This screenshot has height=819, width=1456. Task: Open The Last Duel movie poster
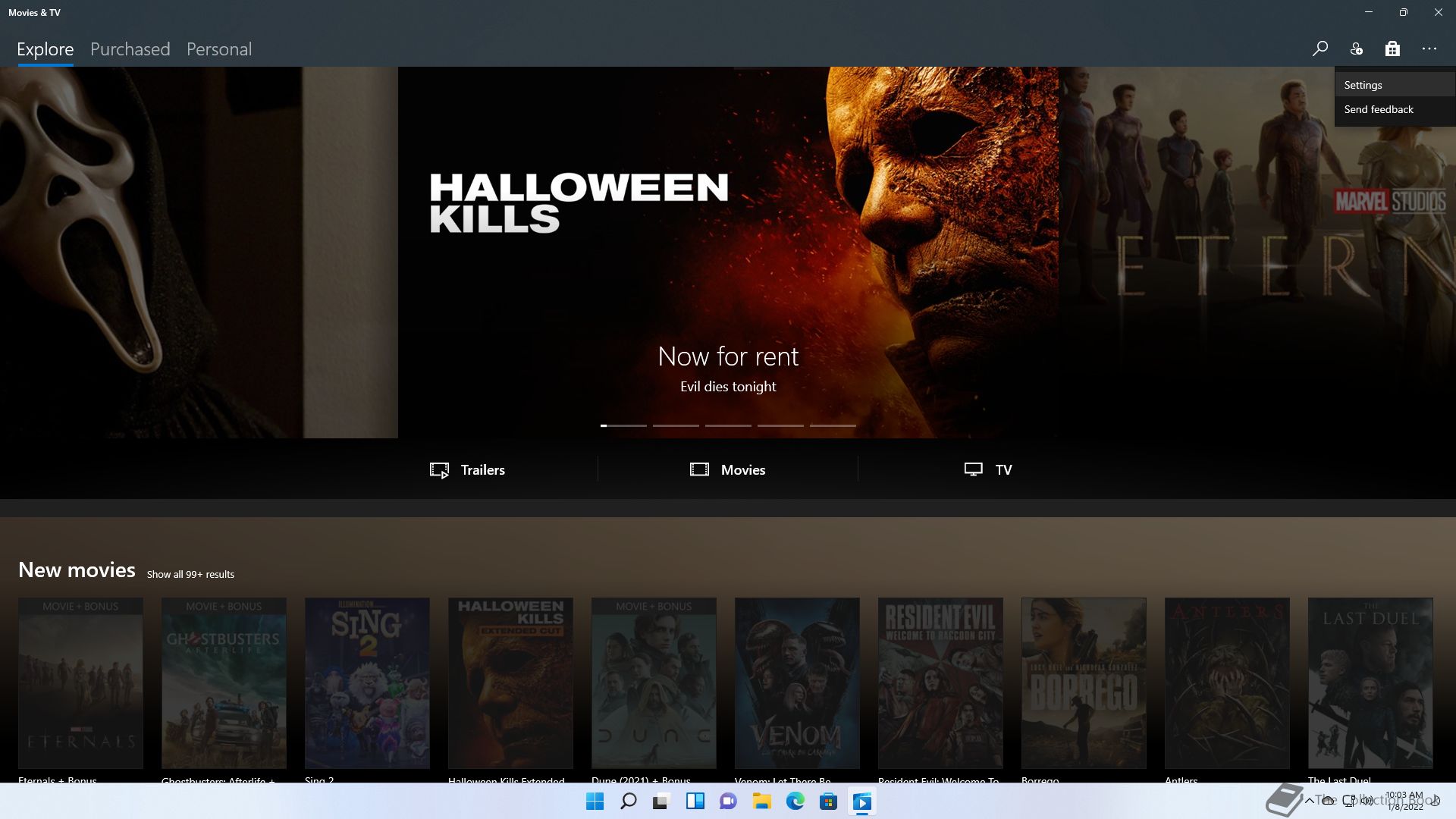point(1370,683)
